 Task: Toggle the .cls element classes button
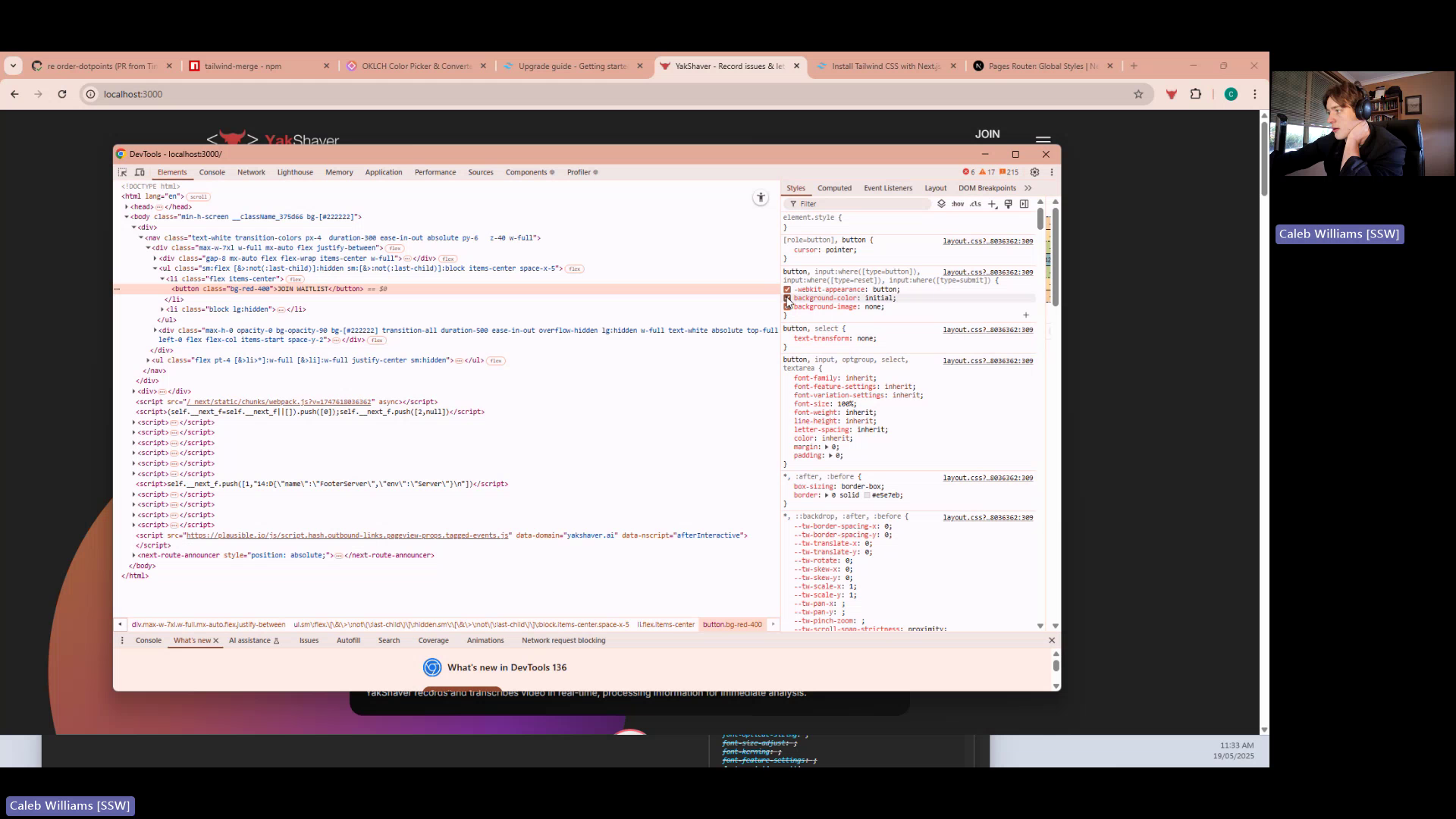coord(975,204)
